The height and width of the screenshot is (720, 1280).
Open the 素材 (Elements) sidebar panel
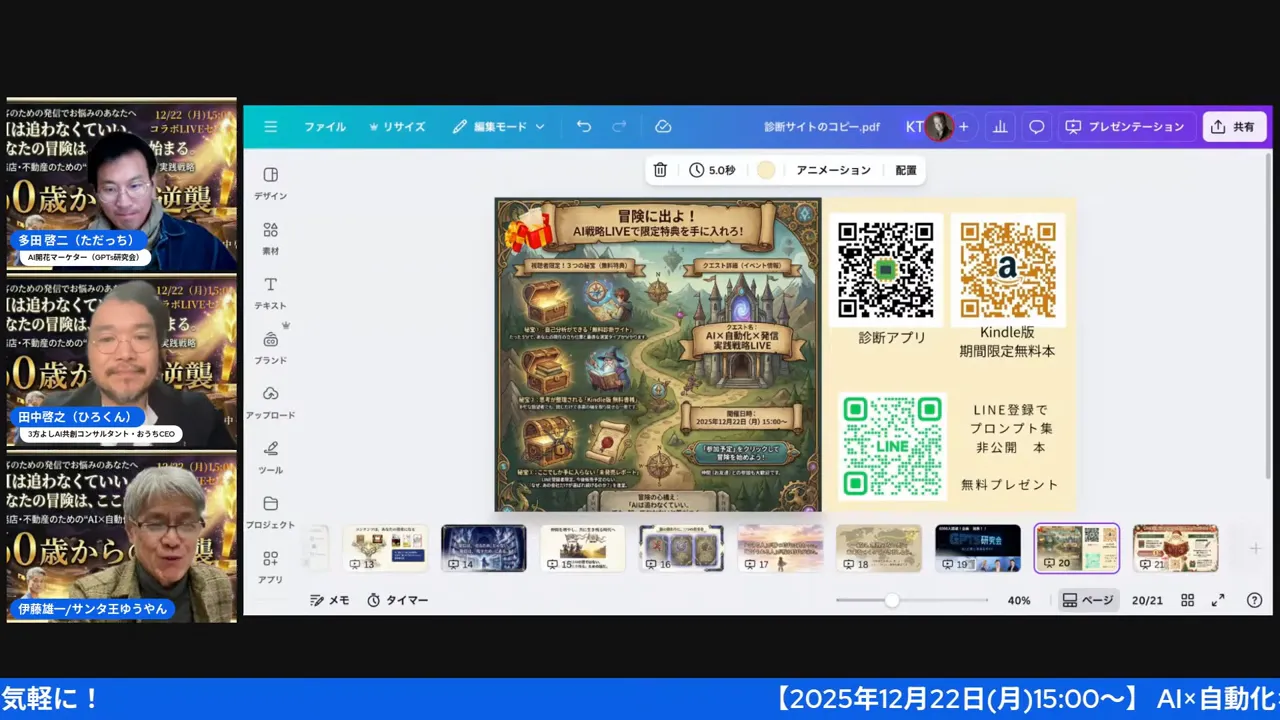270,237
